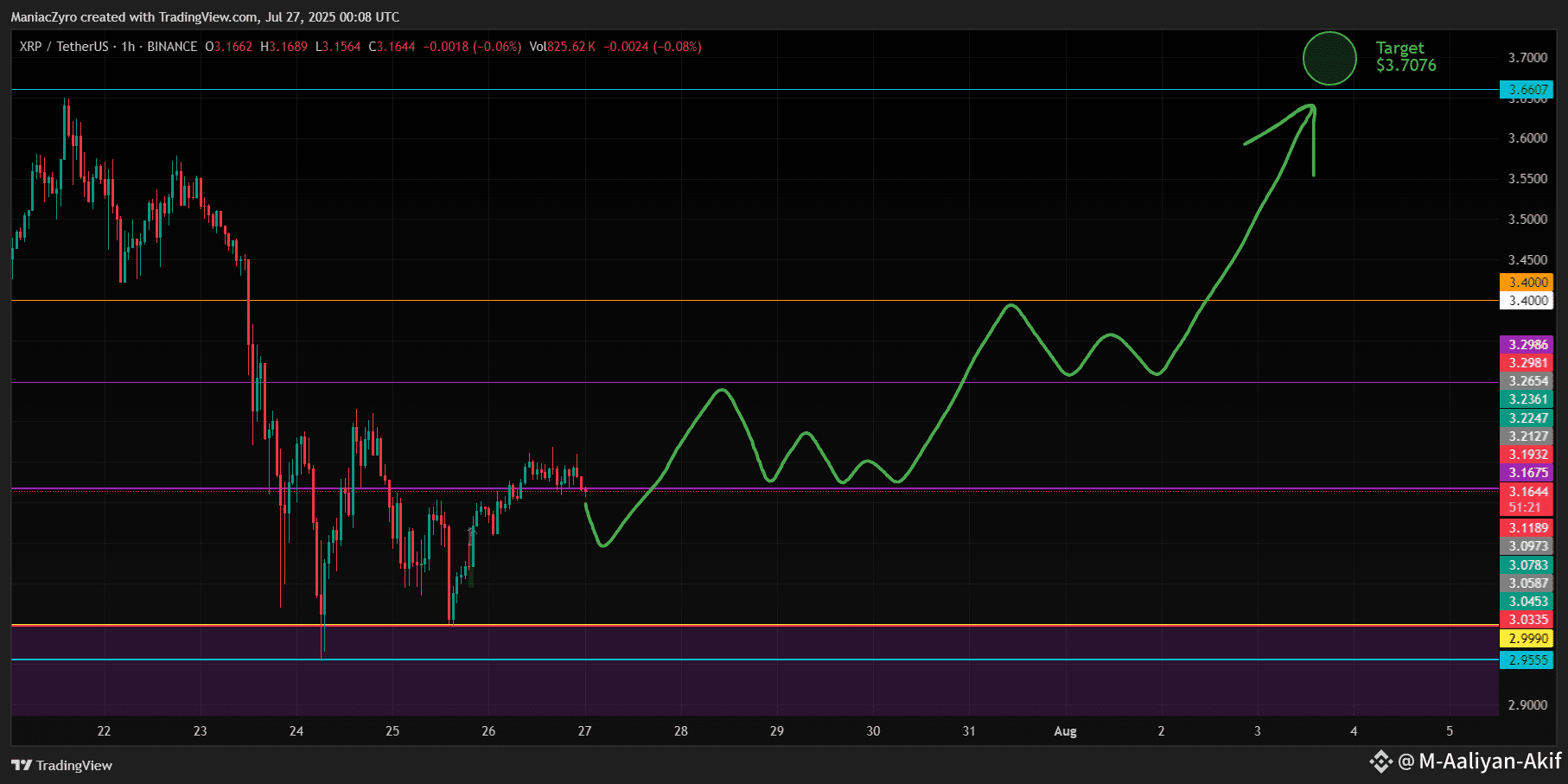This screenshot has height=784, width=1568.
Task: Click the @M-Aaliyan-Akif watermark handle
Action: (x=1480, y=762)
